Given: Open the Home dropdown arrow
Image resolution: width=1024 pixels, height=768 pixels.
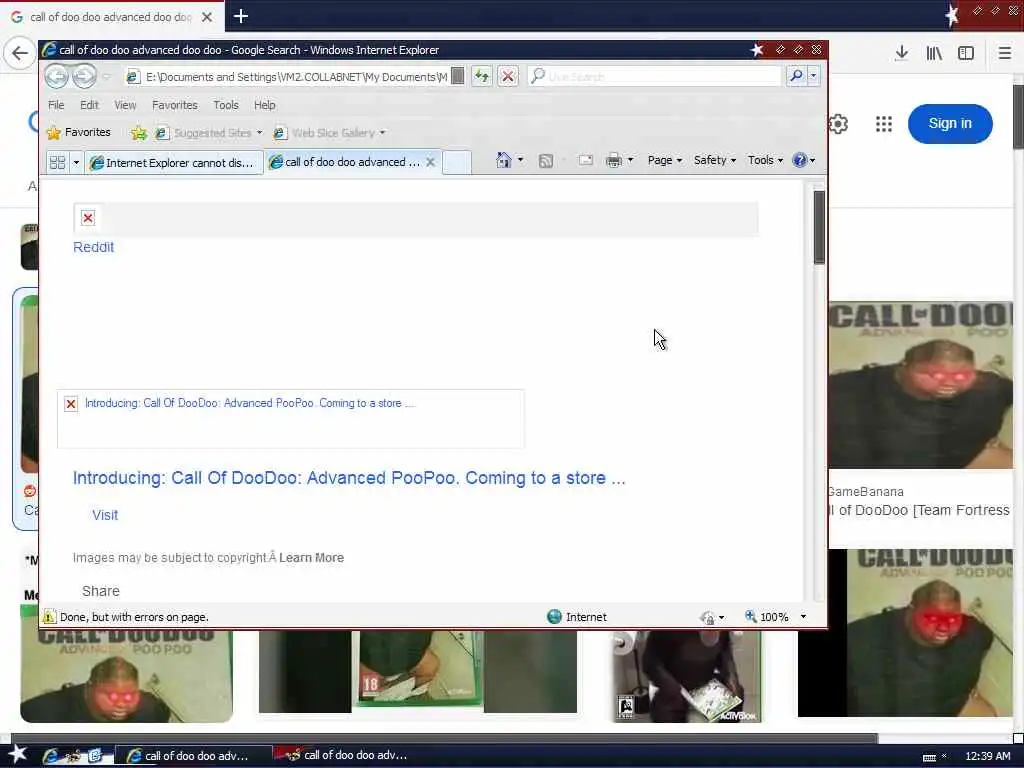Looking at the screenshot, I should tap(520, 160).
